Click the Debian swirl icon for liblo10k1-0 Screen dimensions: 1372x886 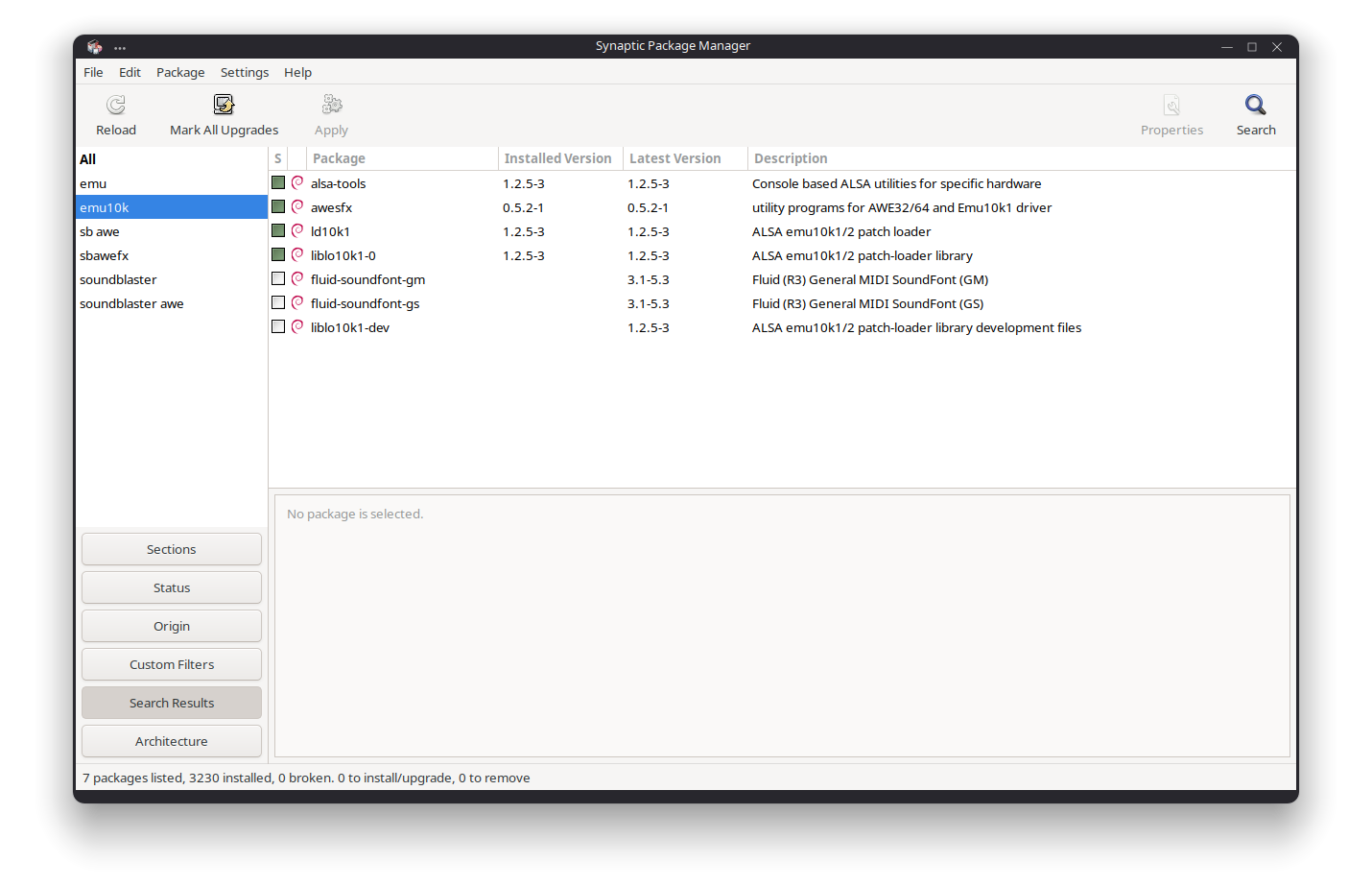pyautogui.click(x=297, y=254)
